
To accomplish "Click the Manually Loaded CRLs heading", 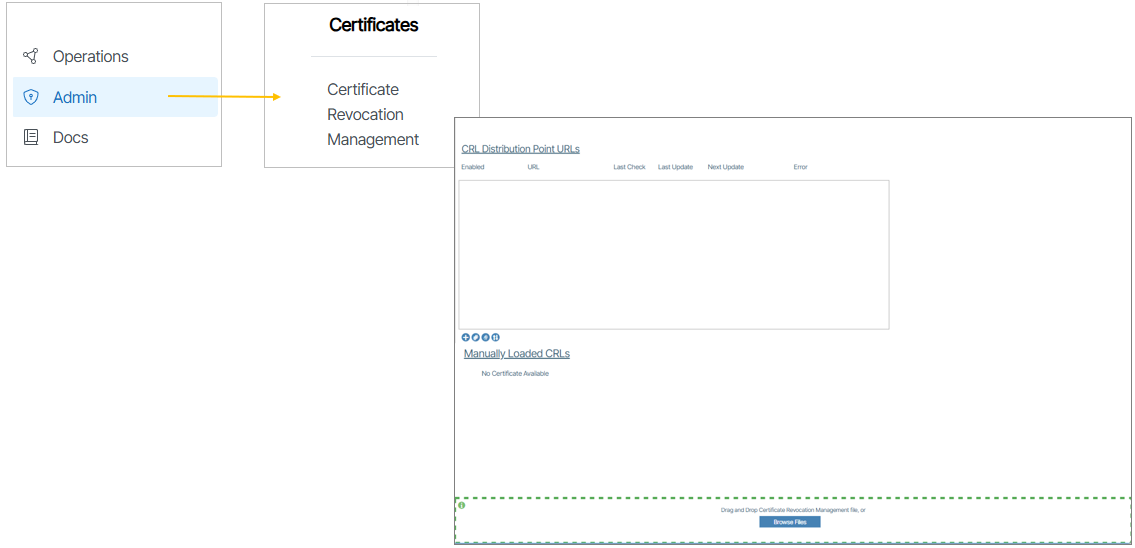I will 516,353.
